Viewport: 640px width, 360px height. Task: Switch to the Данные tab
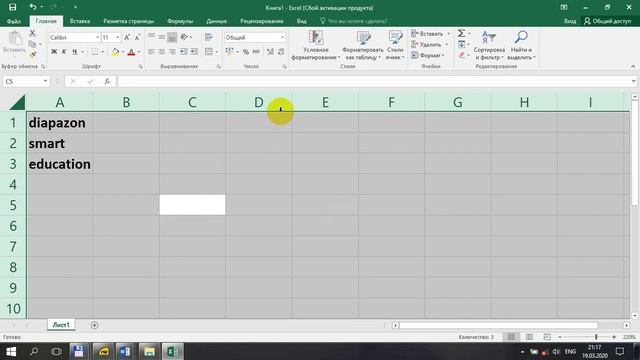click(x=216, y=21)
